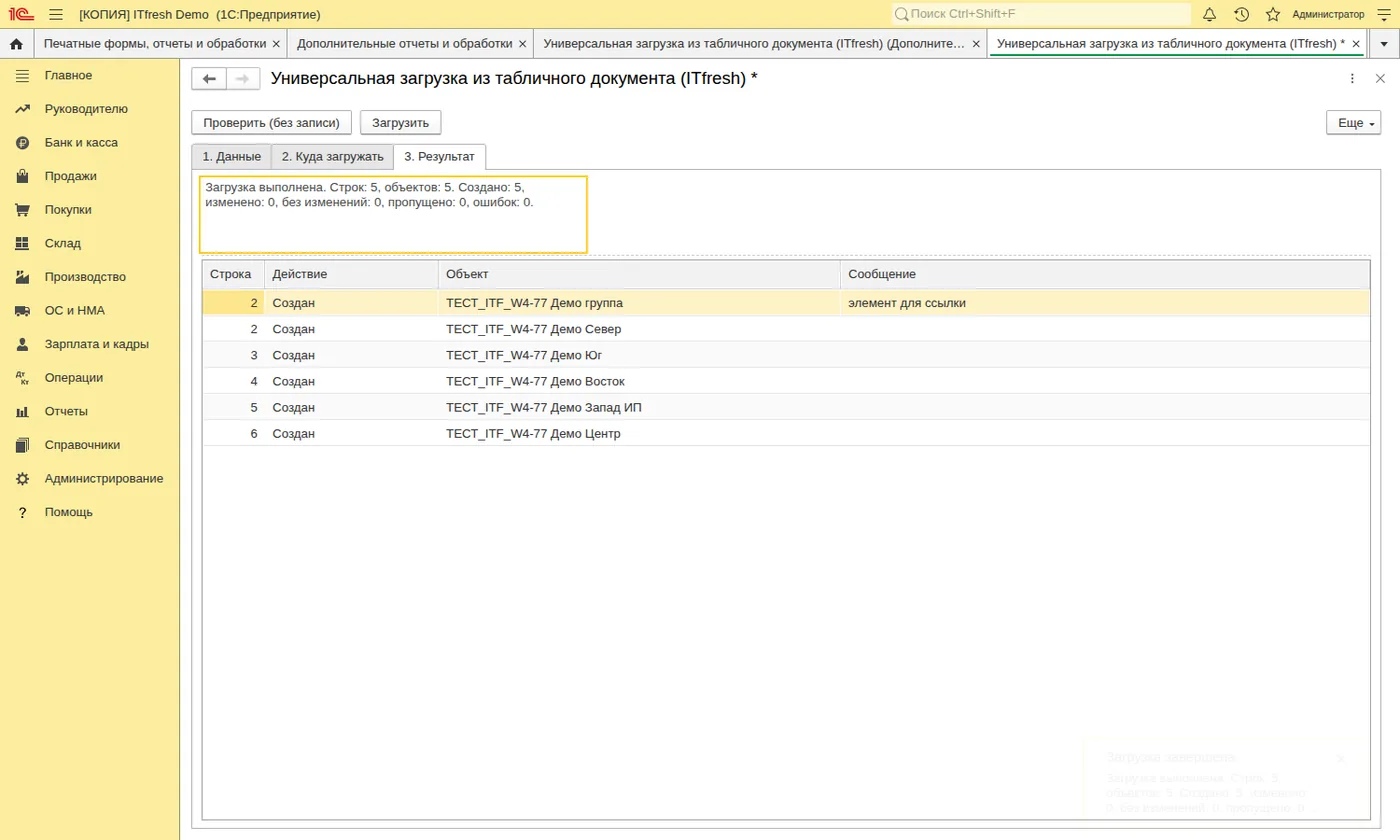
Task: Expand the open tabs list arrow
Action: [x=1384, y=44]
